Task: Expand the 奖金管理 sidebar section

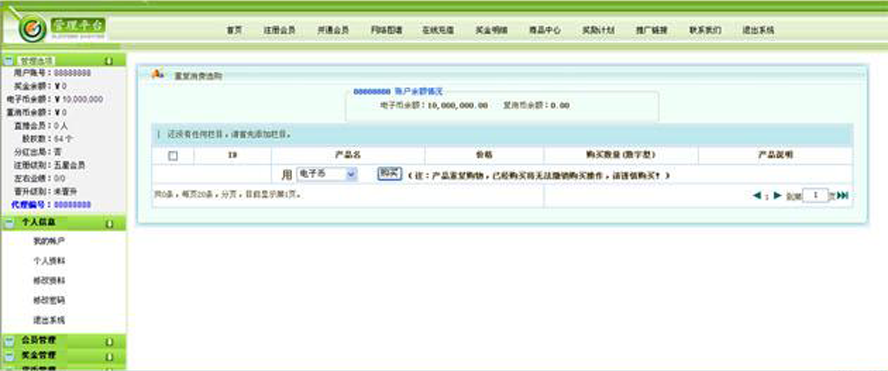Action: [x=109, y=356]
